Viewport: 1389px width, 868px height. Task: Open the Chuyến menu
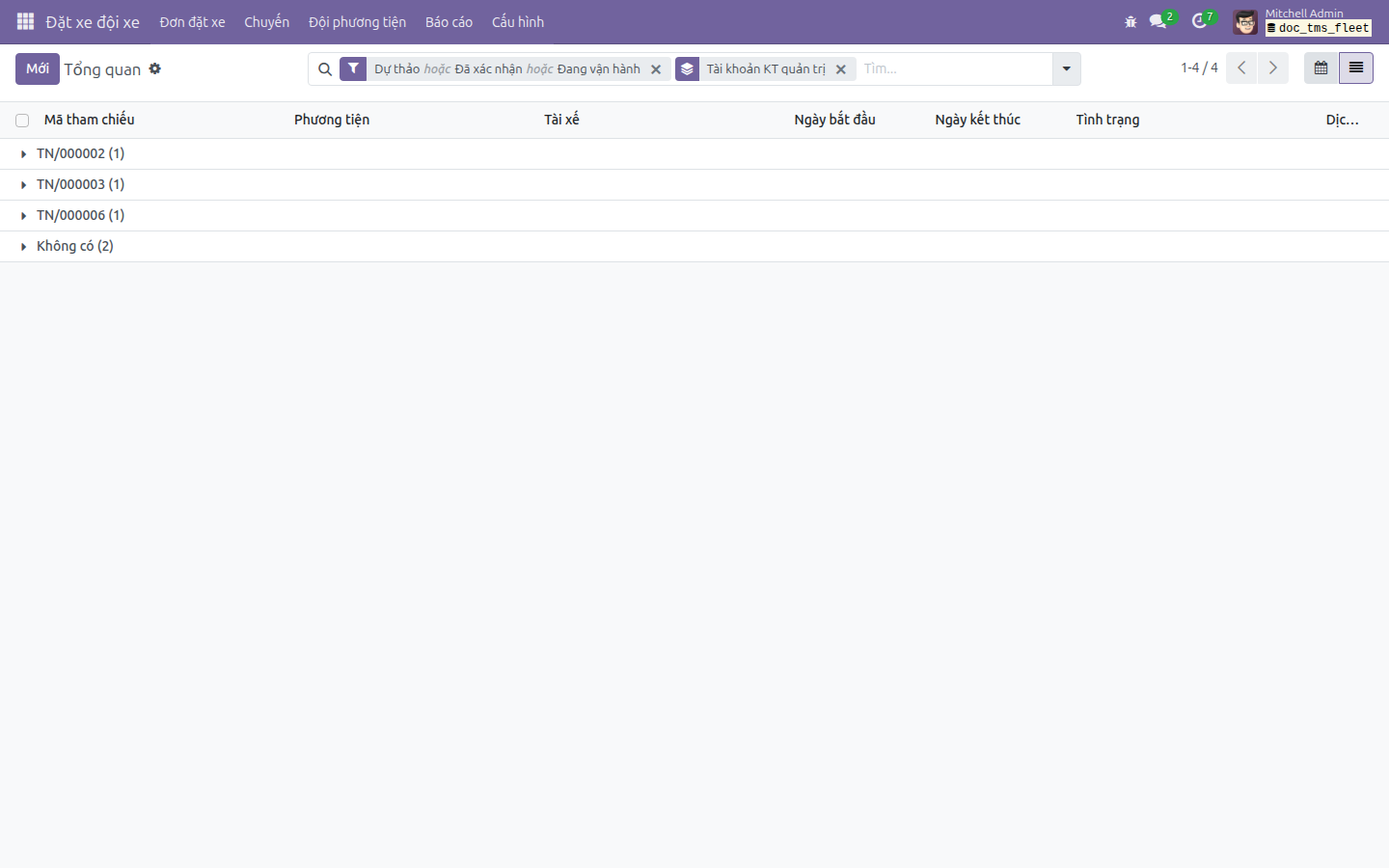(x=266, y=22)
